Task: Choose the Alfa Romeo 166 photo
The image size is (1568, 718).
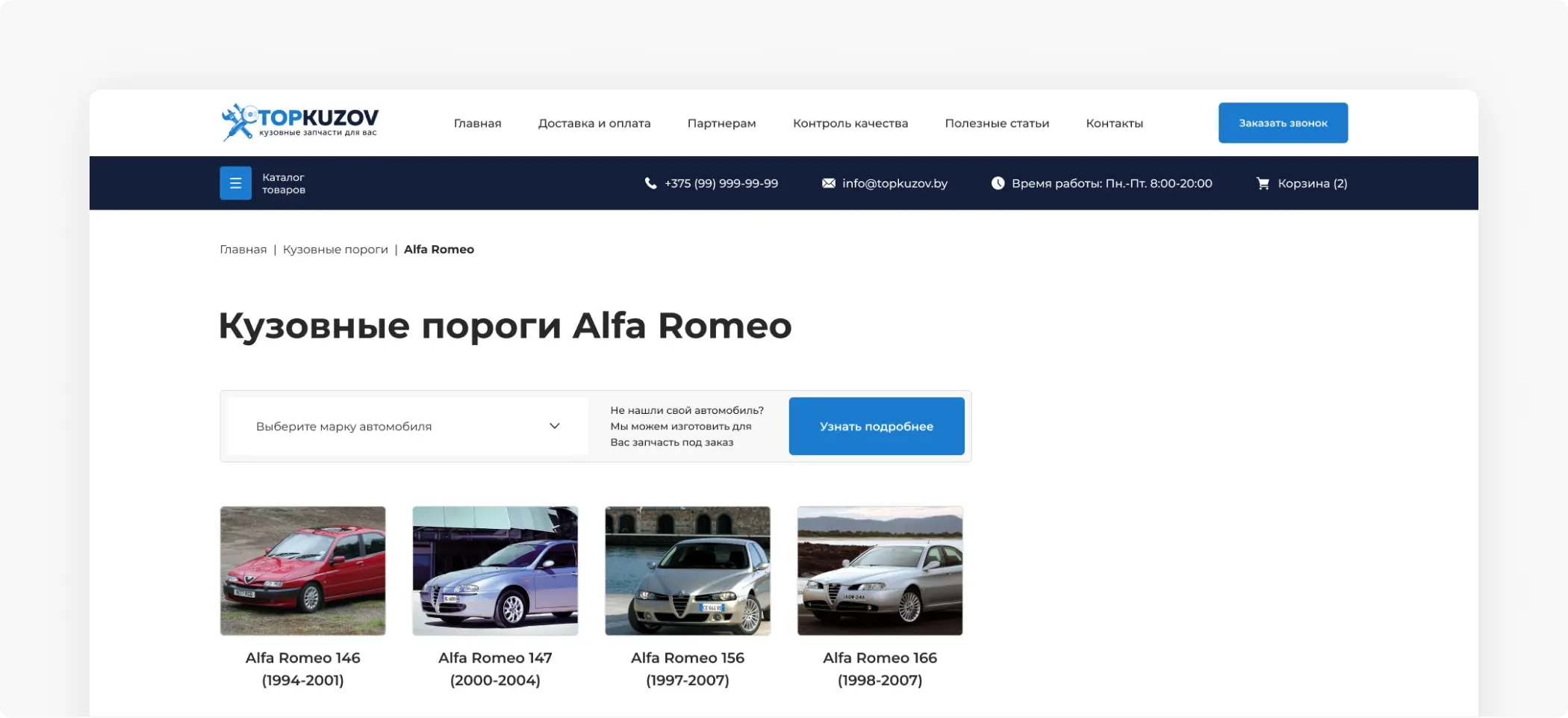Action: tap(880, 571)
